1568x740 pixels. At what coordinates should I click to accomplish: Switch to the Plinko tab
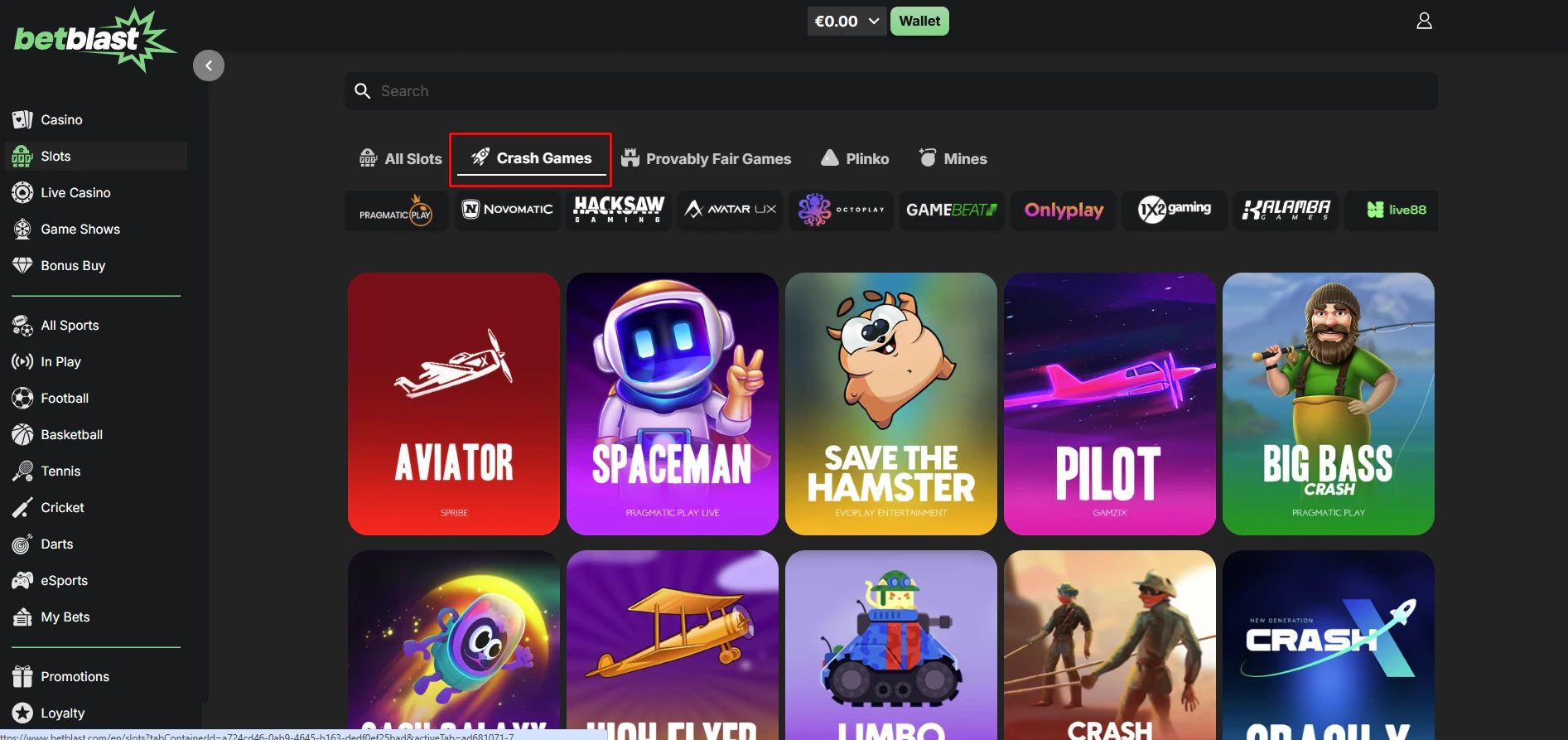[x=854, y=158]
